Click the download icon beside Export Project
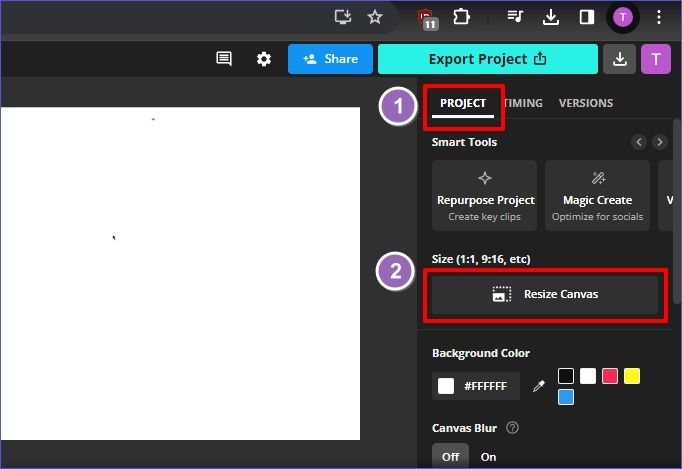 pos(620,59)
